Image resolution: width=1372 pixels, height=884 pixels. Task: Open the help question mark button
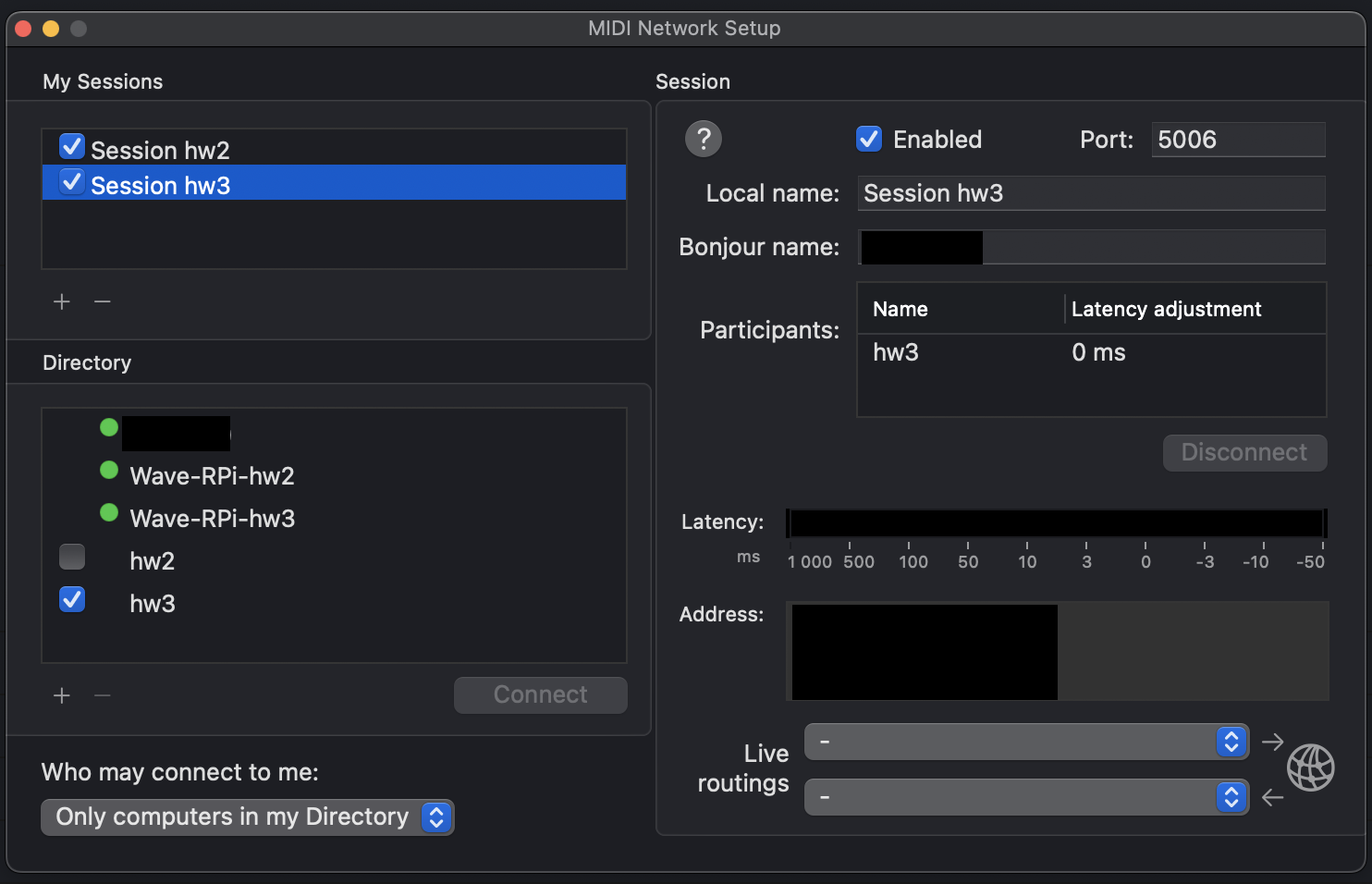[x=704, y=140]
